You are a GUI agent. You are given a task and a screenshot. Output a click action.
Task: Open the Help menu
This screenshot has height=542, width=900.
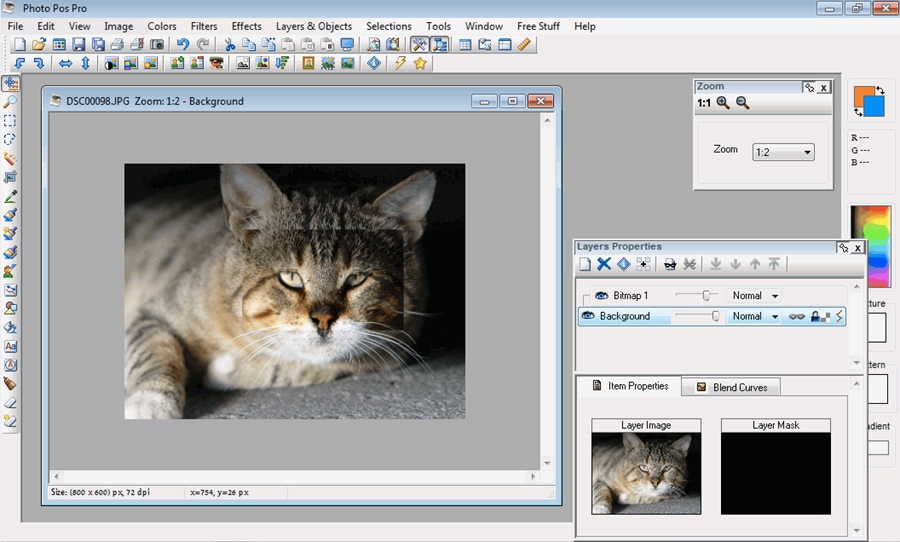(585, 26)
